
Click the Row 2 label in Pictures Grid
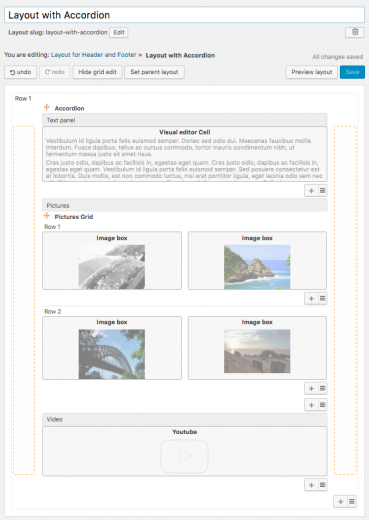tap(53, 311)
